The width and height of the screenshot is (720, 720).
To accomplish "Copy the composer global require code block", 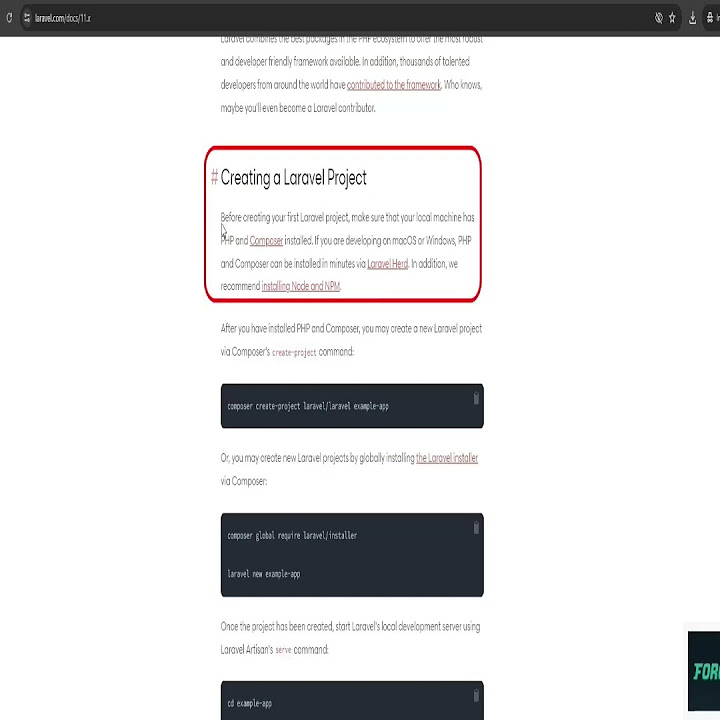I will (x=476, y=528).
